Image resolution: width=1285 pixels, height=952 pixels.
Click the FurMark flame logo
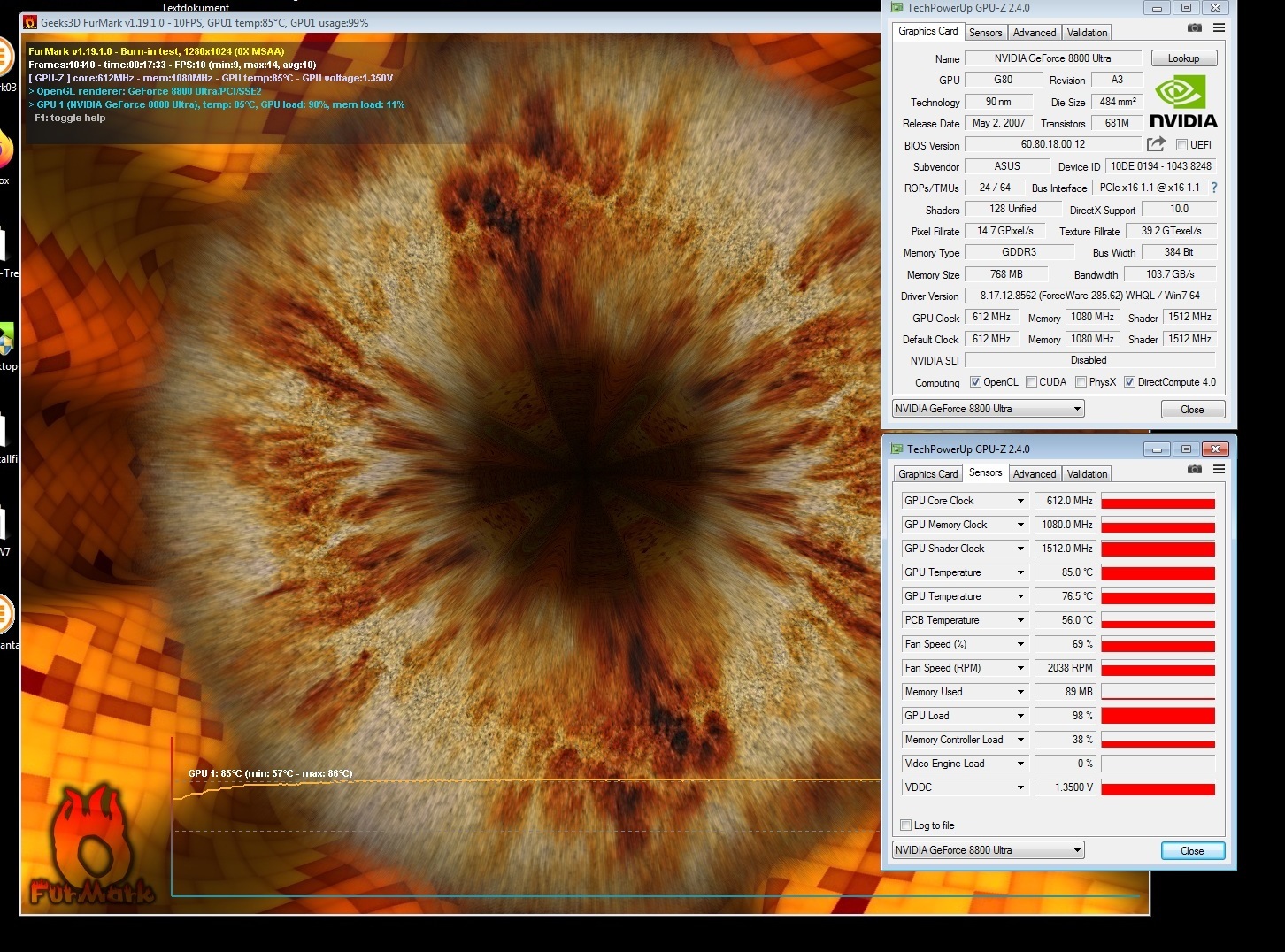(93, 845)
